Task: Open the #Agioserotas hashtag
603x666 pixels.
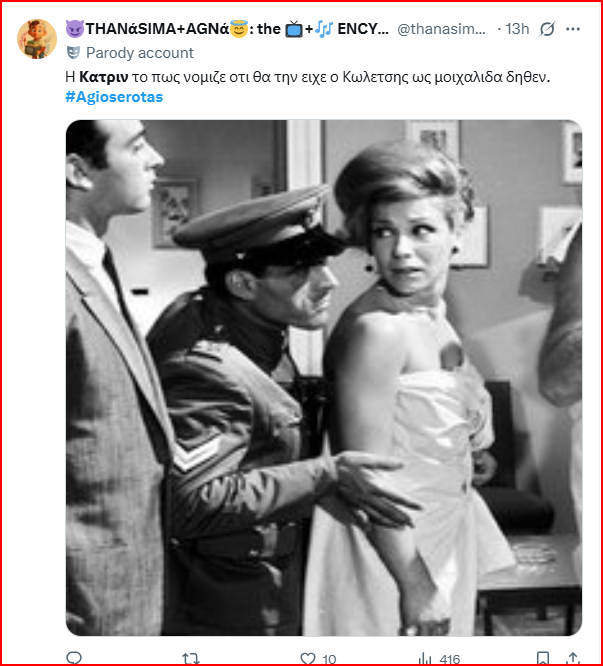Action: [x=114, y=97]
